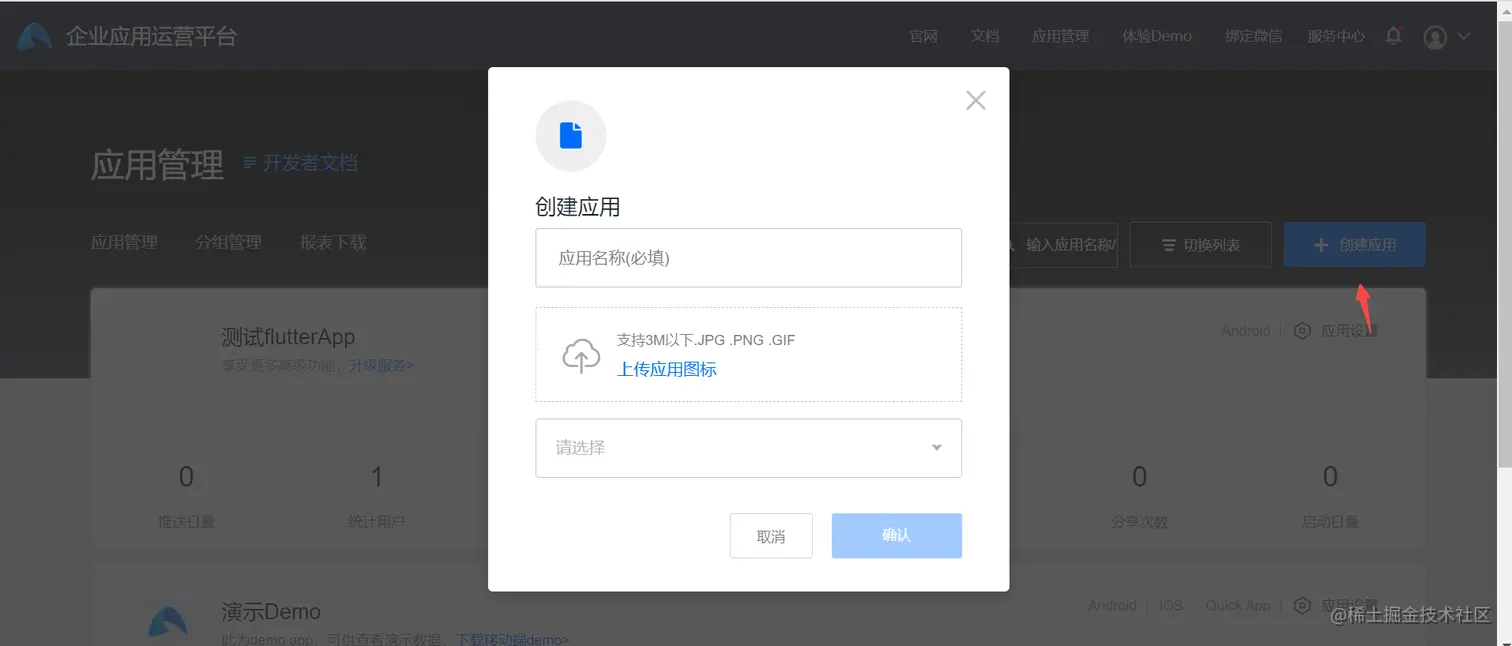Screen dimensions: 1512x646
Task: Open the user avatar menu
Action: [x=1435, y=37]
